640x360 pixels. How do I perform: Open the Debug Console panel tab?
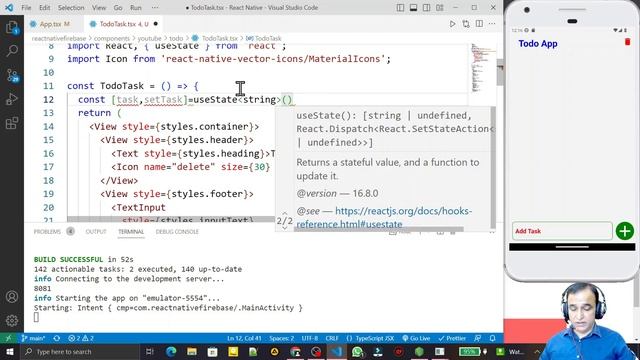(x=177, y=231)
